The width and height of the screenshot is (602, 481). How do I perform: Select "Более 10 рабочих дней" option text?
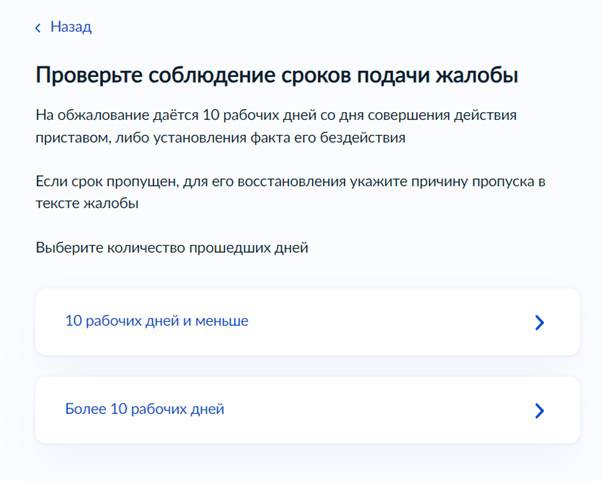[144, 409]
